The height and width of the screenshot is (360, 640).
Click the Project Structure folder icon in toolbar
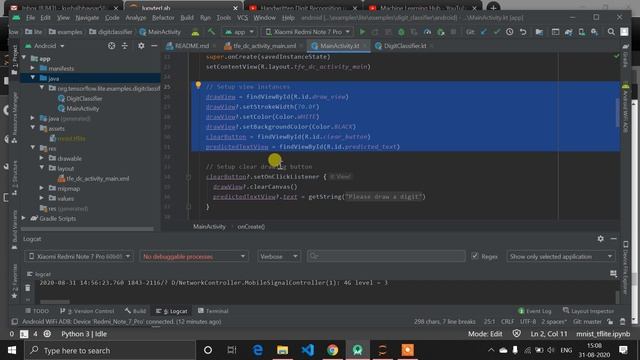539,32
